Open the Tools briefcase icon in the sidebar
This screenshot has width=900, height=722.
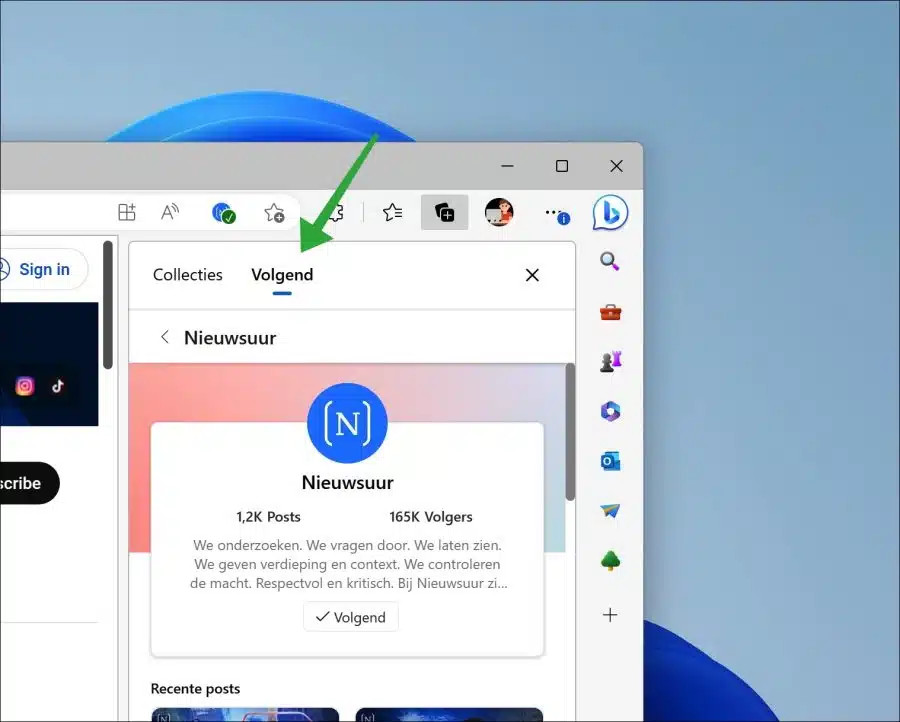pos(610,312)
